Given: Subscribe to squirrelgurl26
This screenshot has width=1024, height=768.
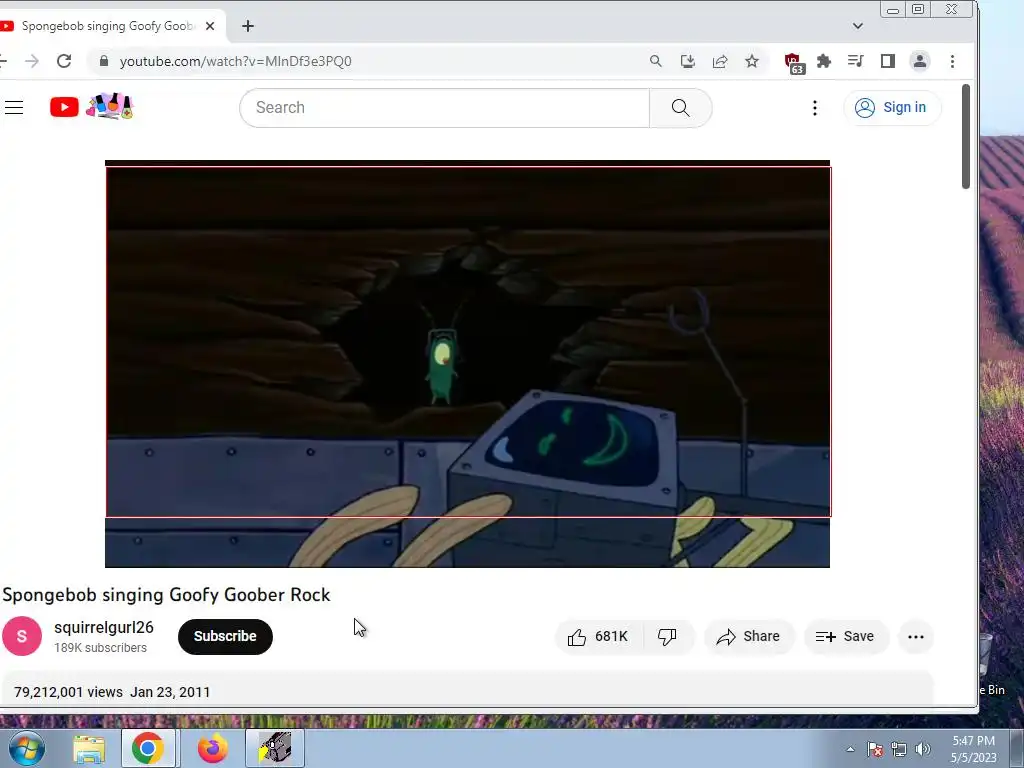Looking at the screenshot, I should coord(225,637).
